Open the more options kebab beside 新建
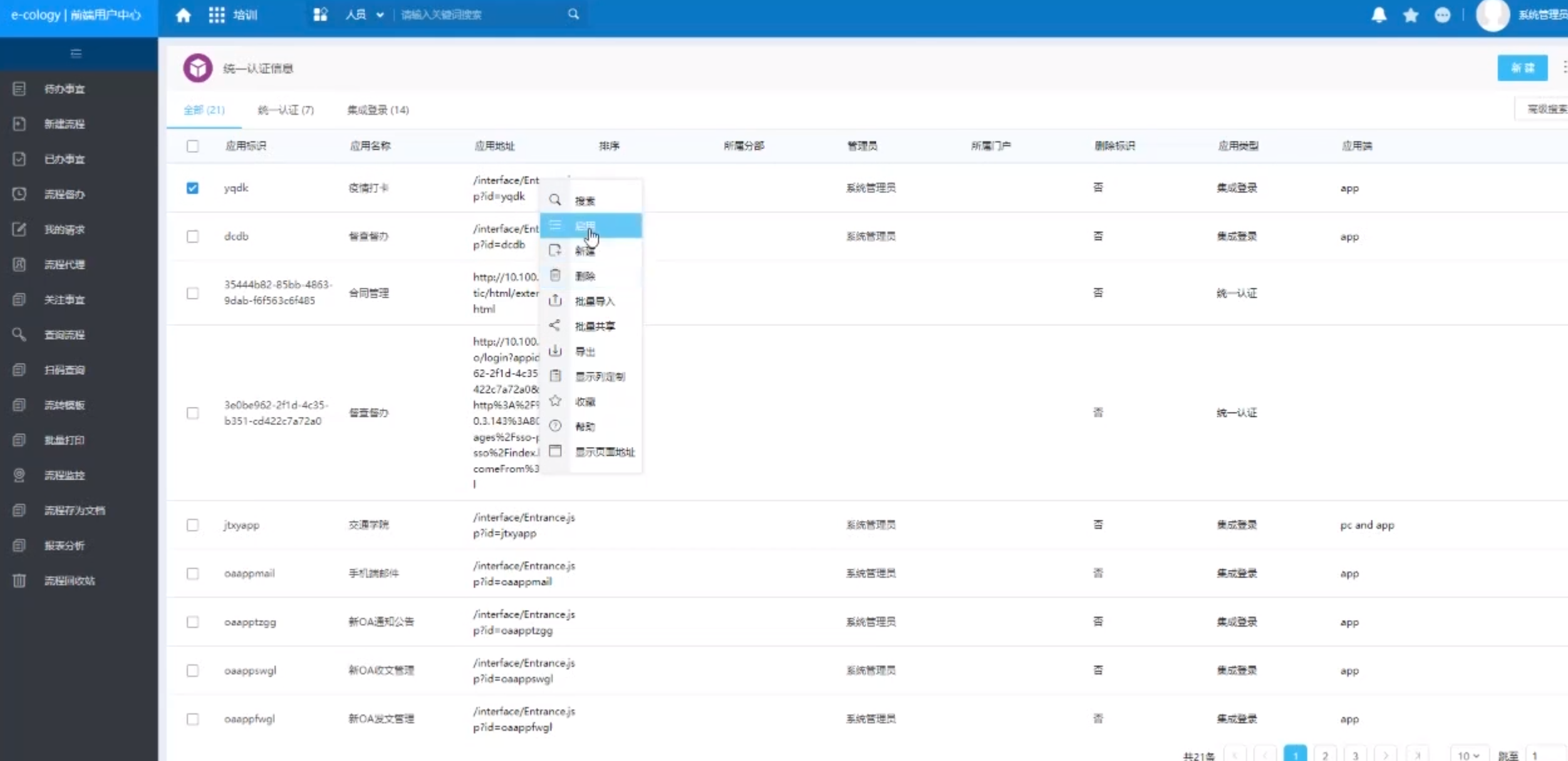This screenshot has height=761, width=1568. point(1564,67)
